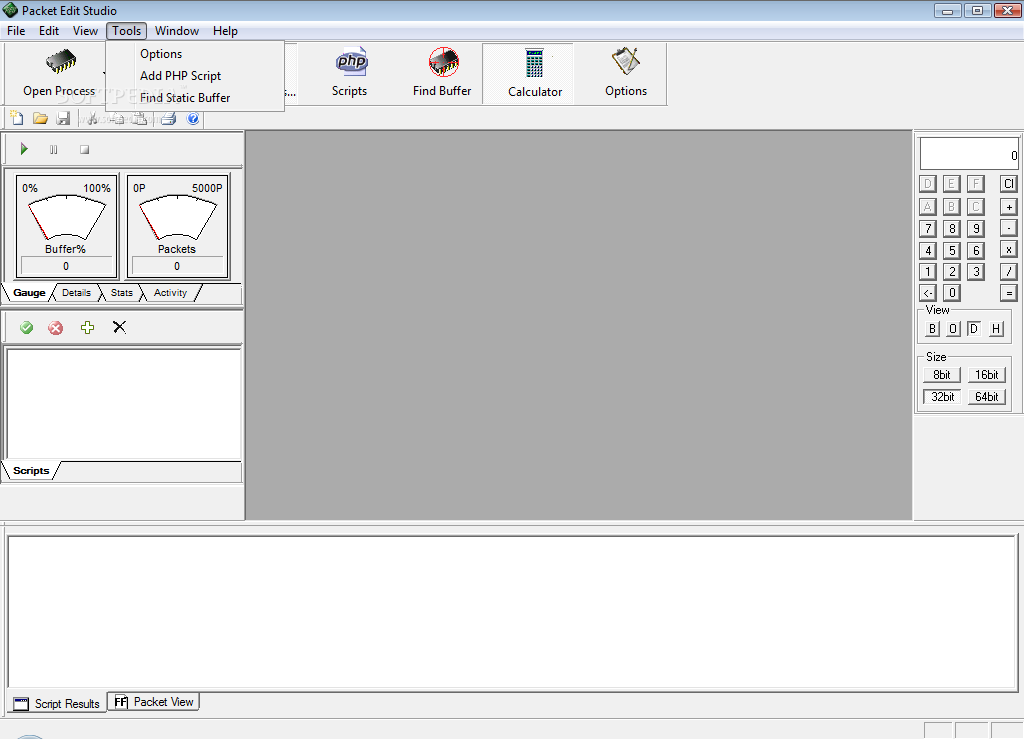Click the calculator plus operator button
Viewport: 1024px width, 739px height.
click(x=1008, y=207)
